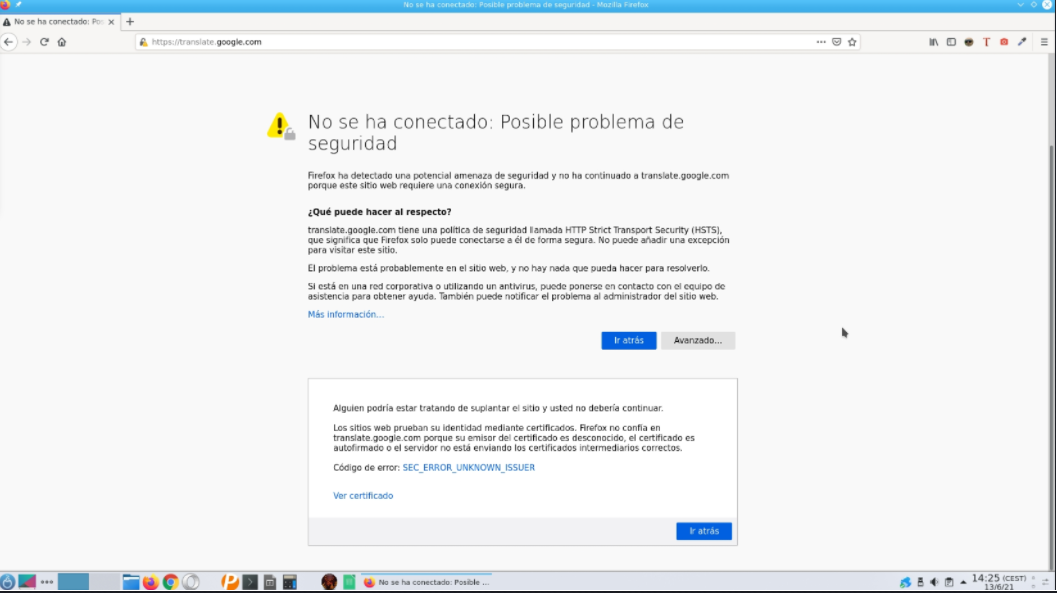The image size is (1057, 593).
Task: Select the 'No se ha conectado' browser tab
Action: (x=59, y=22)
